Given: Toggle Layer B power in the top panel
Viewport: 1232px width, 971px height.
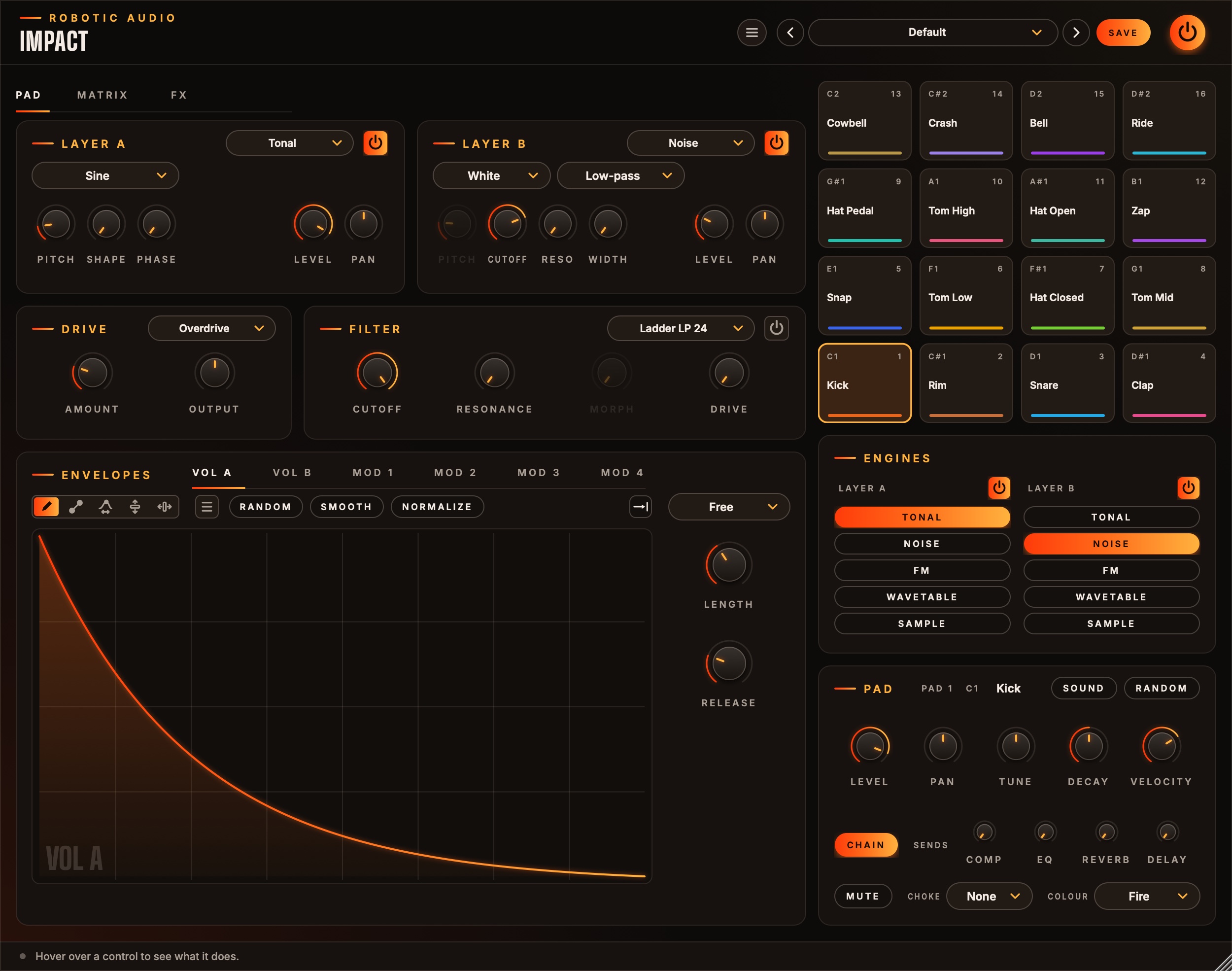Looking at the screenshot, I should 776,143.
